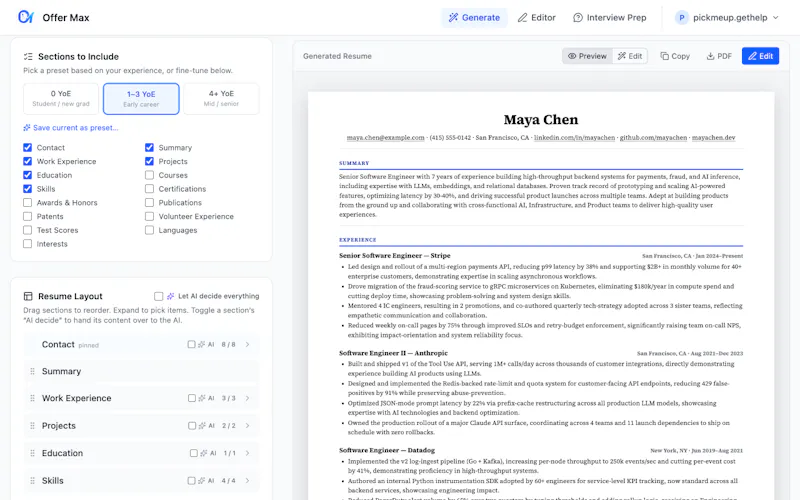Enable the Courses section checkbox
Image resolution: width=800 pixels, height=500 pixels.
(149, 175)
